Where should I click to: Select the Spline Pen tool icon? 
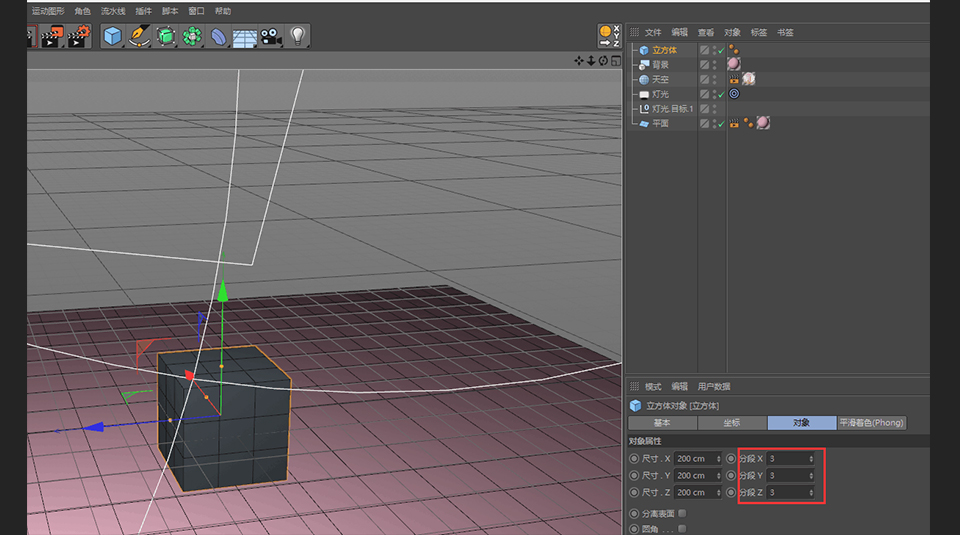(x=139, y=36)
